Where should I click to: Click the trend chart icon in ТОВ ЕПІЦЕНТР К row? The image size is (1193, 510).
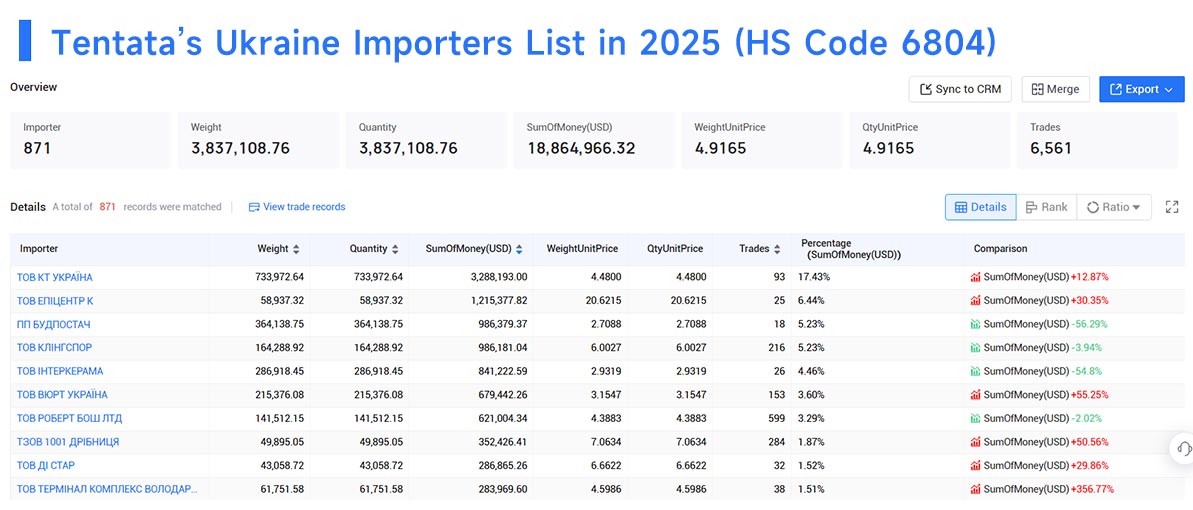975,301
